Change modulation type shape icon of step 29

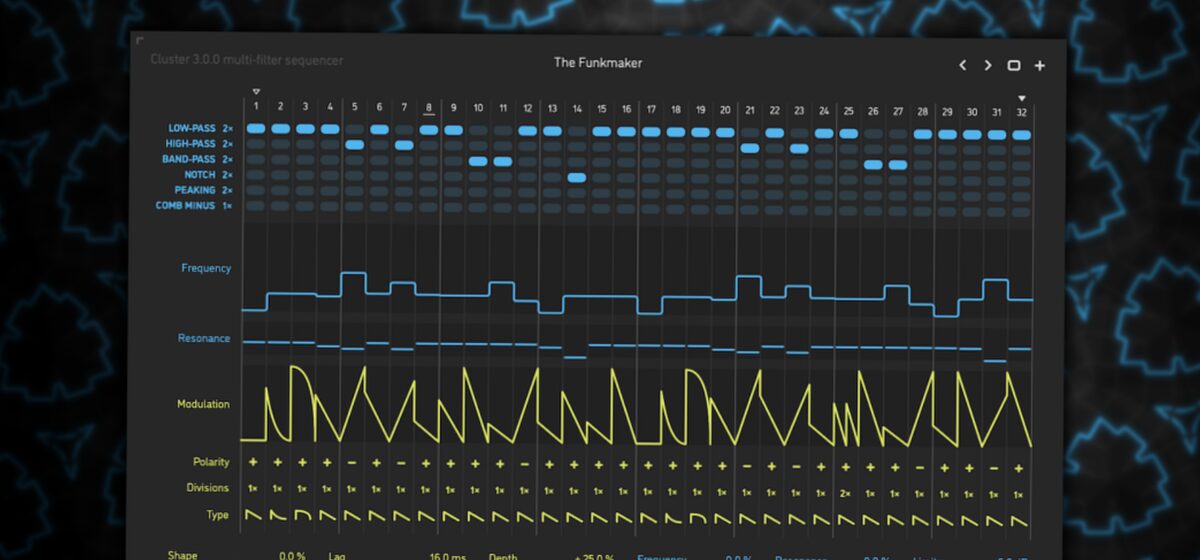click(x=944, y=521)
